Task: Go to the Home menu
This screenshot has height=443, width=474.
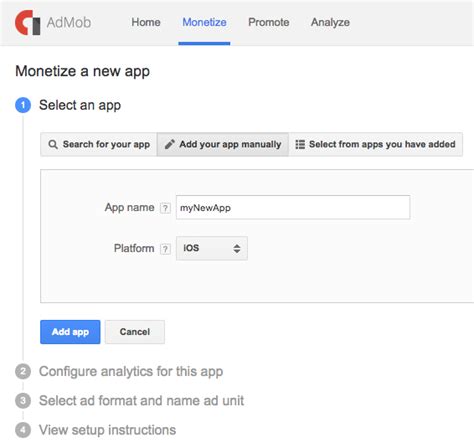Action: coord(146,22)
